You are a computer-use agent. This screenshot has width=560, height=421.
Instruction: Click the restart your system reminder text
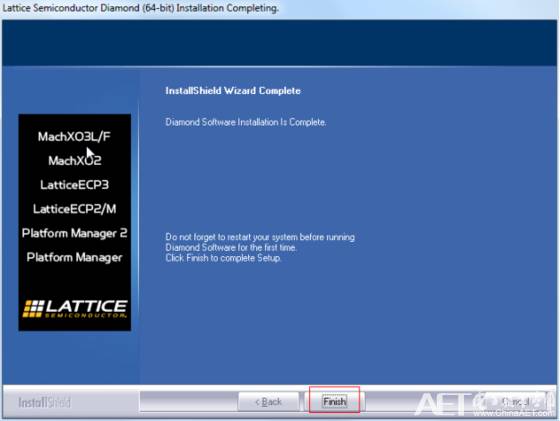(260, 237)
